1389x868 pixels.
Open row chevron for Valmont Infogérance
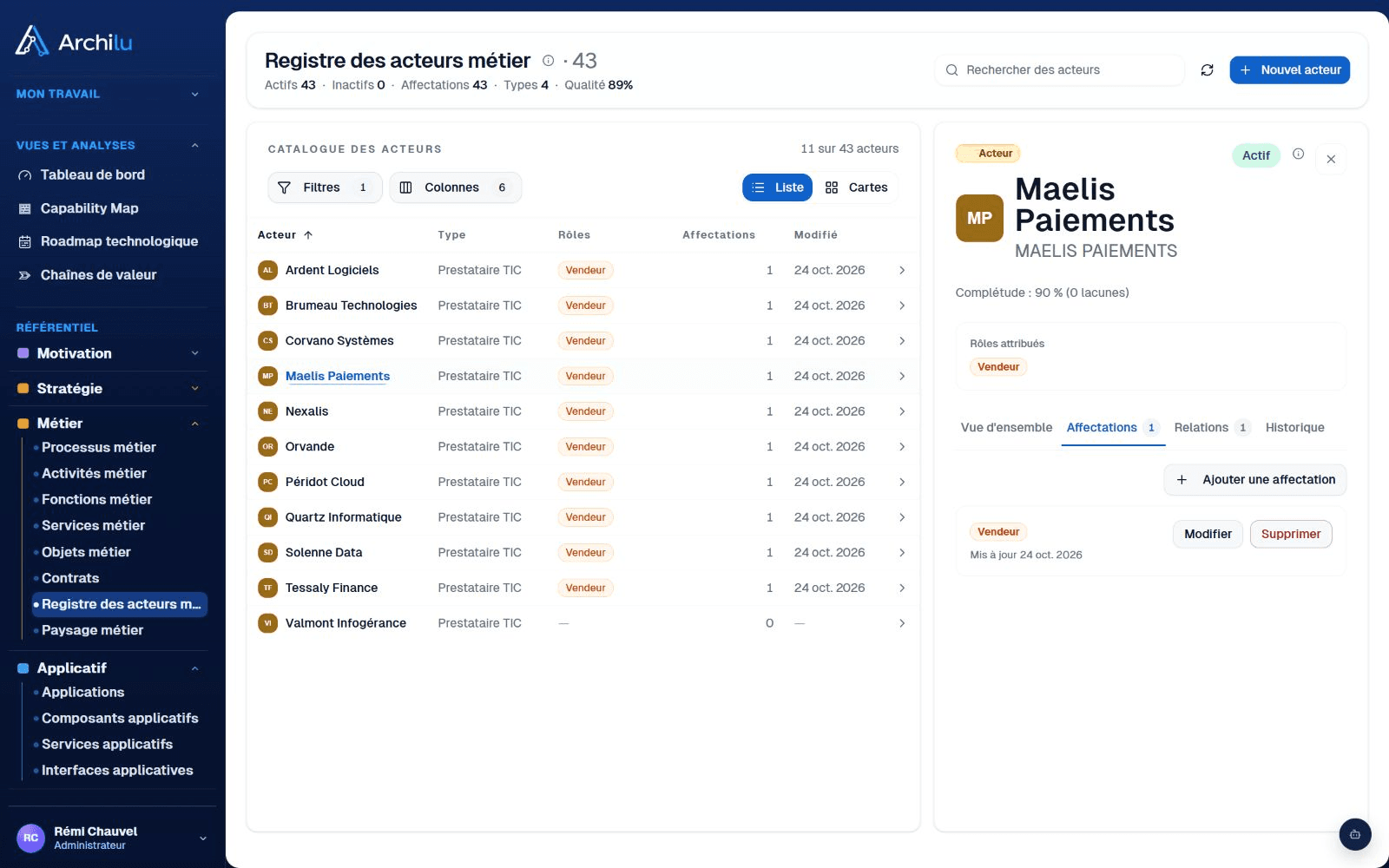pos(902,623)
